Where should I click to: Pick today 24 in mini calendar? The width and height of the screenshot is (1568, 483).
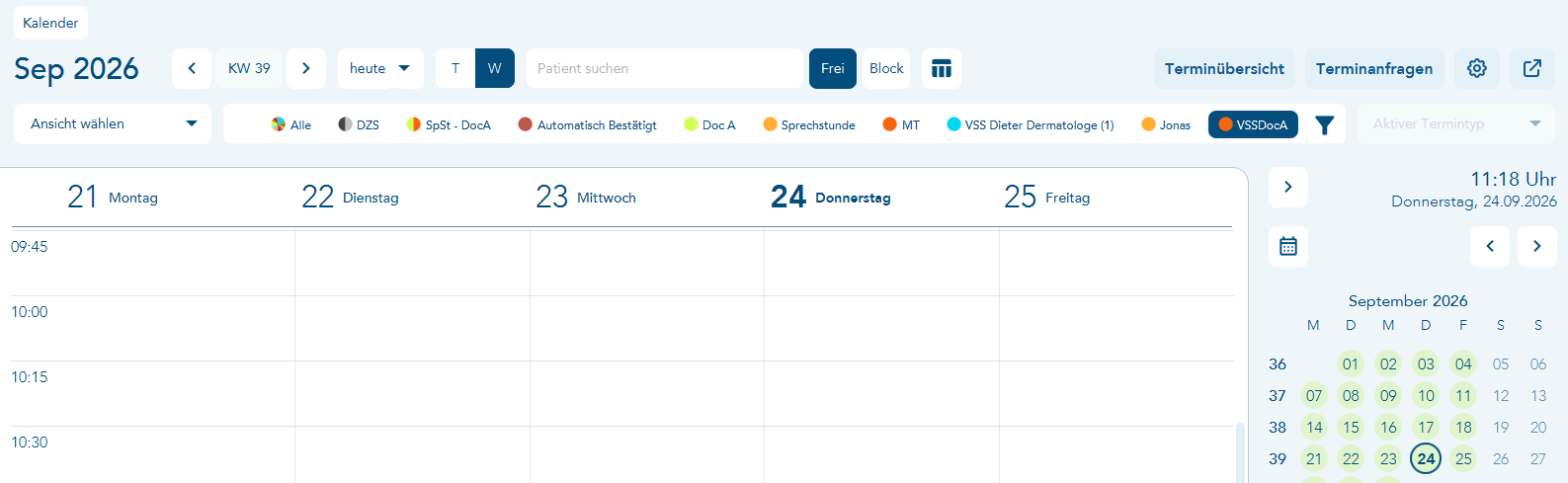click(1426, 458)
